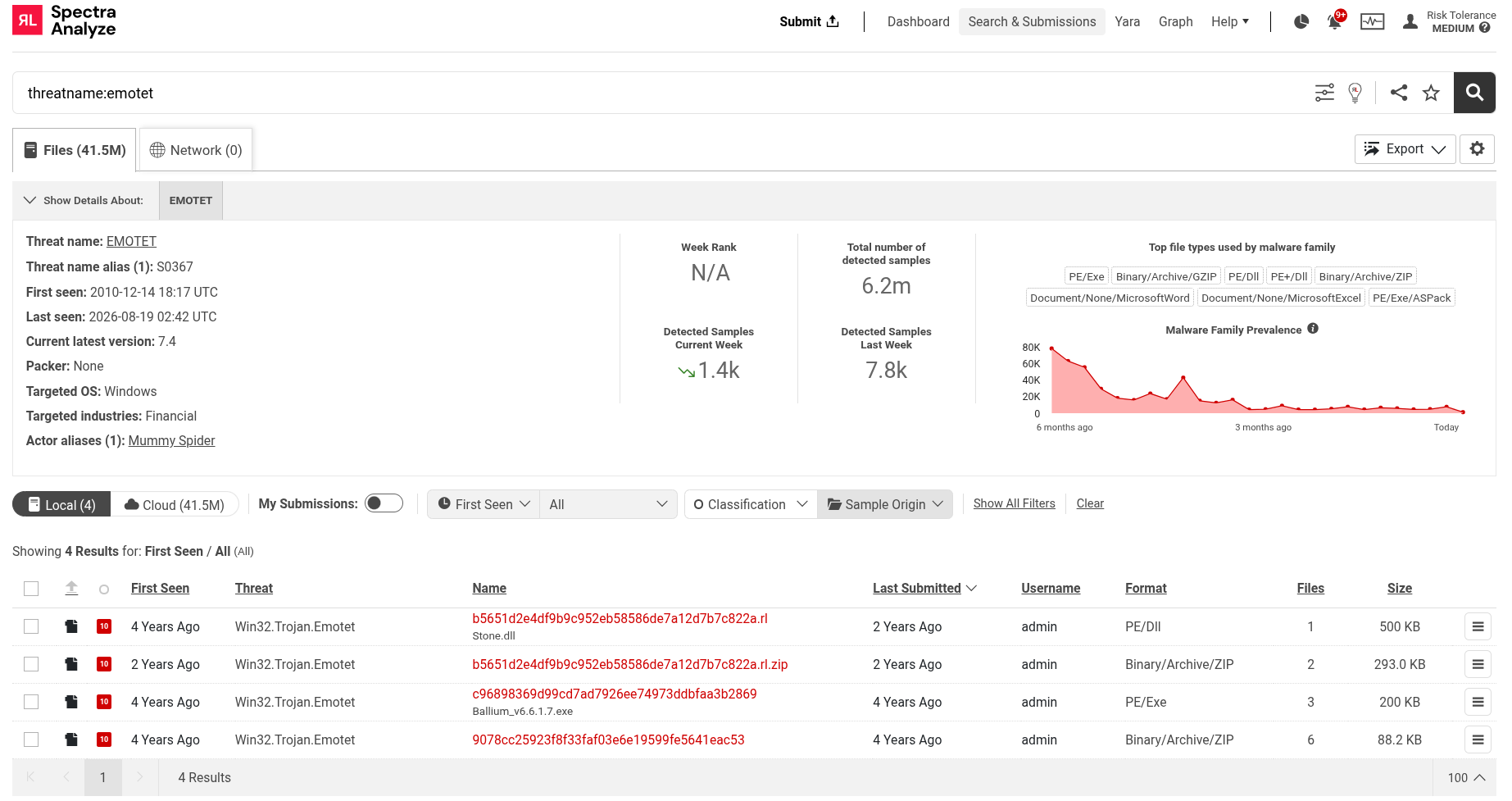
Task: Open actions menu for the 200 KB row
Action: click(1478, 702)
